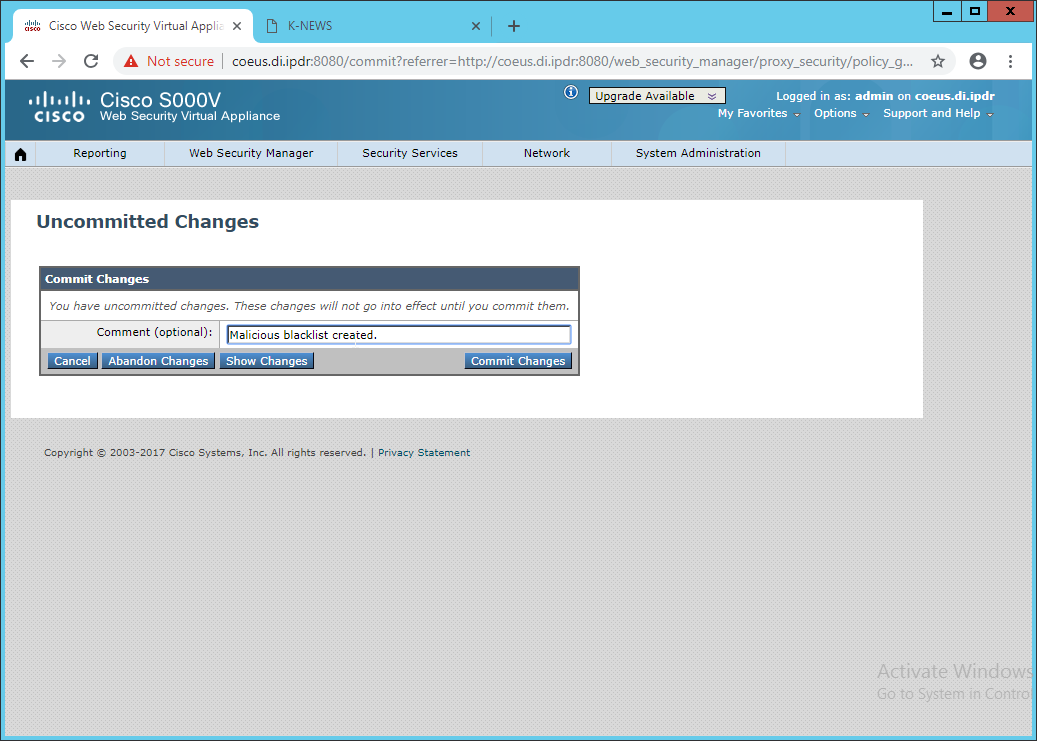Maximize the browser window
Image resolution: width=1037 pixels, height=741 pixels.
coord(974,12)
